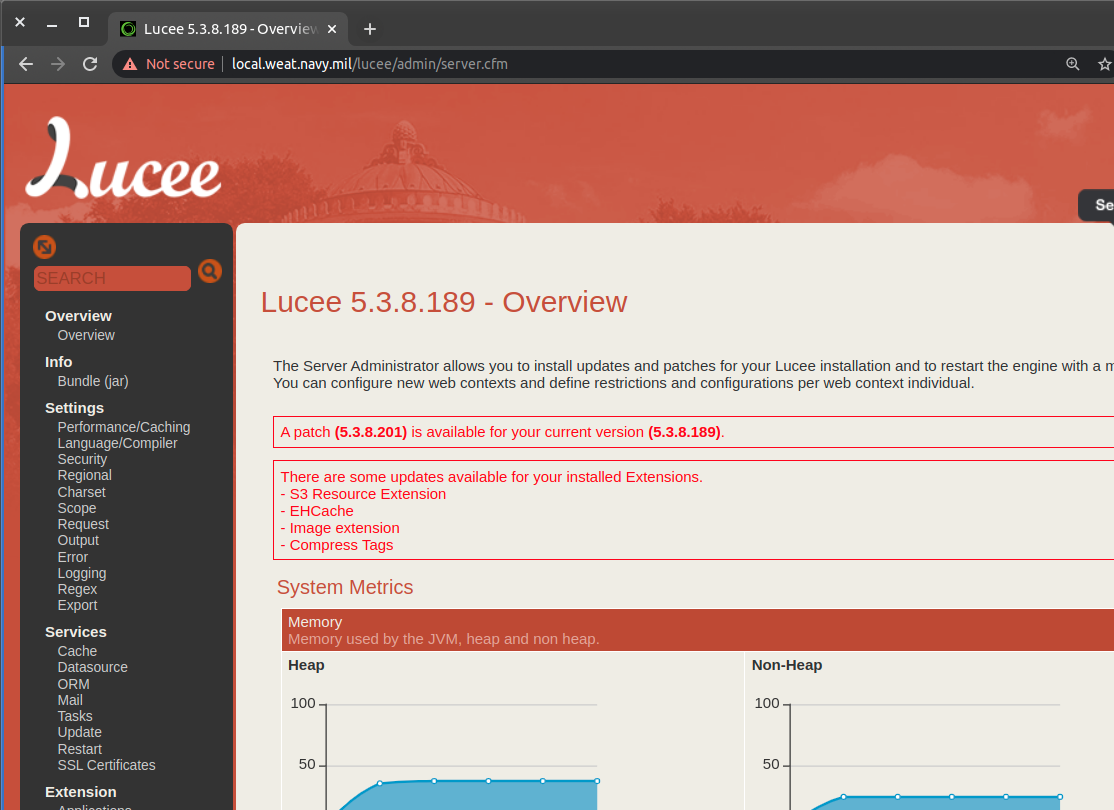Open Bundle (jar) page
This screenshot has height=810, width=1114.
pyautogui.click(x=93, y=382)
